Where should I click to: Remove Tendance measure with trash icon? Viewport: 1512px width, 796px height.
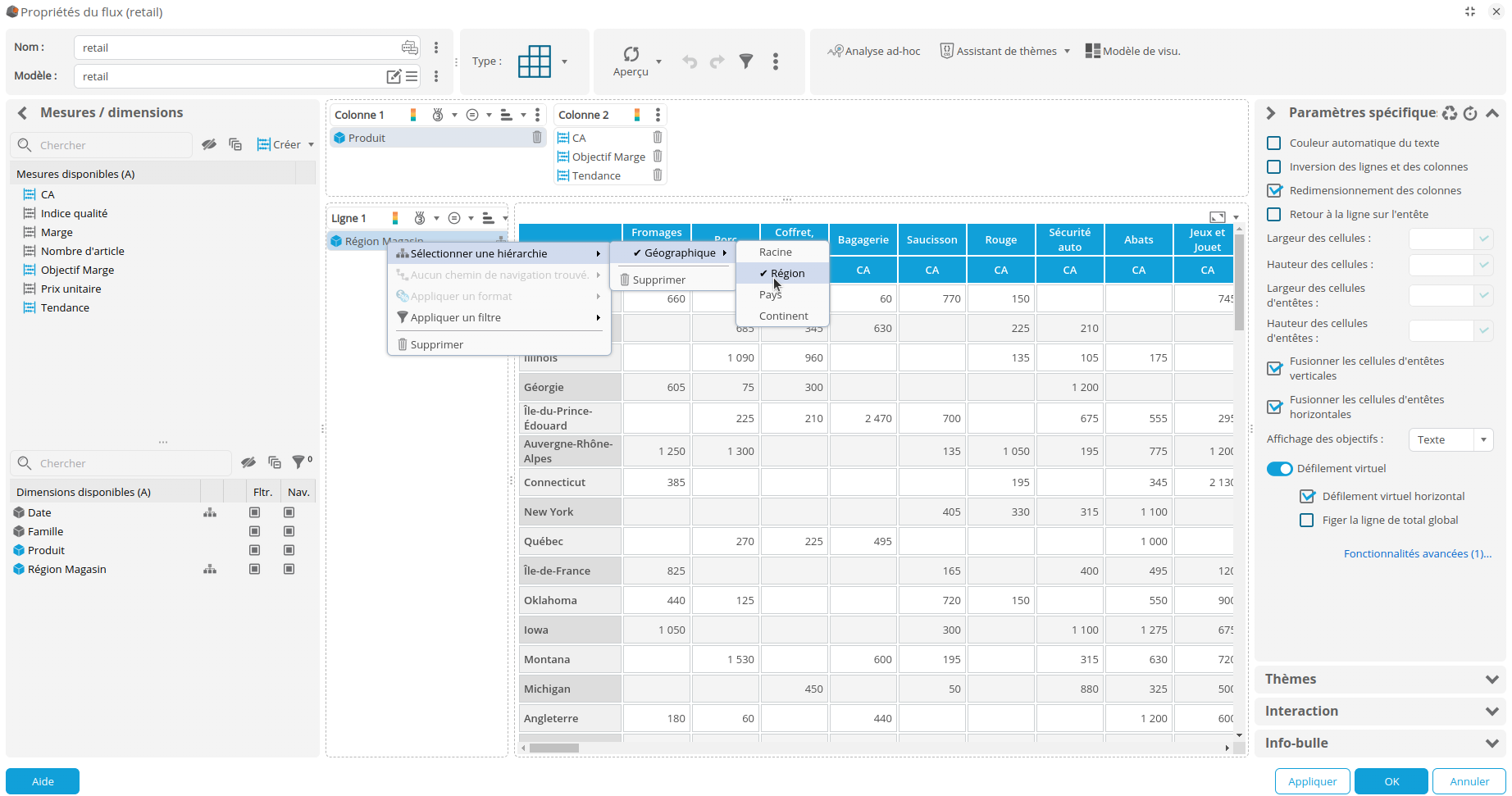[x=657, y=175]
